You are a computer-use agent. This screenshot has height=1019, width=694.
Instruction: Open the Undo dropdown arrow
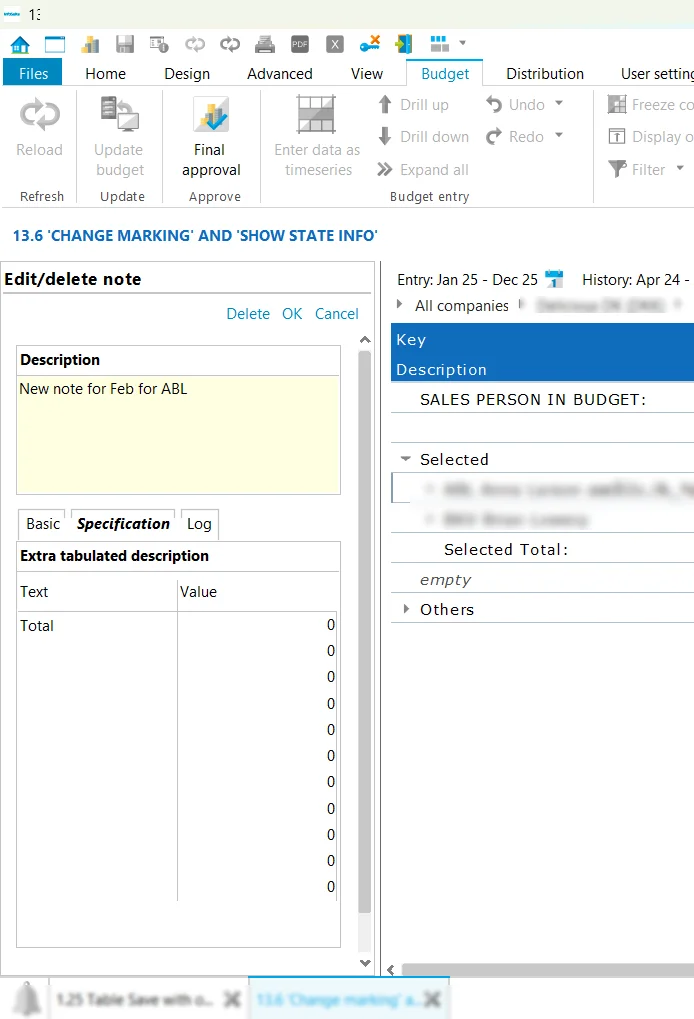(x=559, y=104)
